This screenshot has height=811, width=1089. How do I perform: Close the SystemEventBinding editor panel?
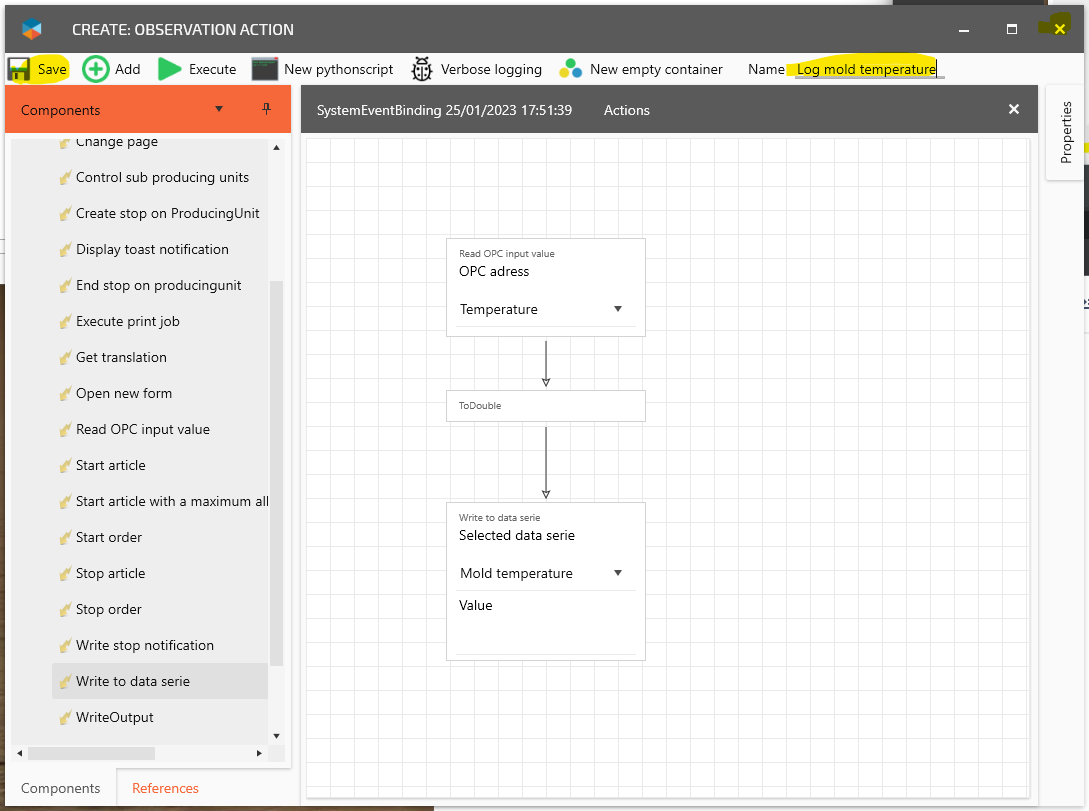(x=1014, y=109)
